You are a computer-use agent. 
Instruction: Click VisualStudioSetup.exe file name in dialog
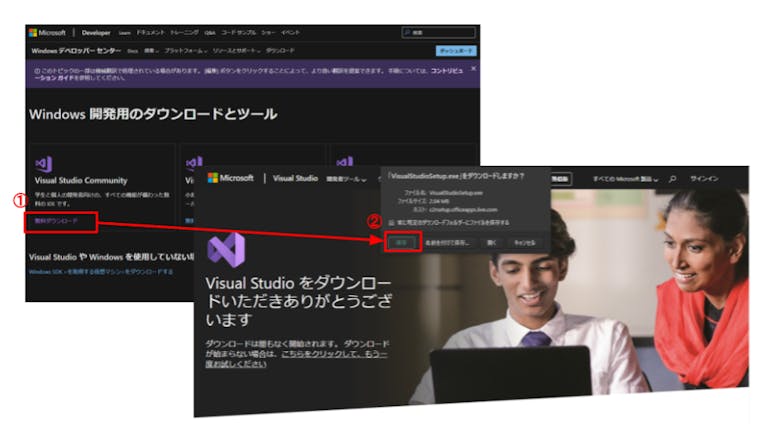[x=456, y=193]
